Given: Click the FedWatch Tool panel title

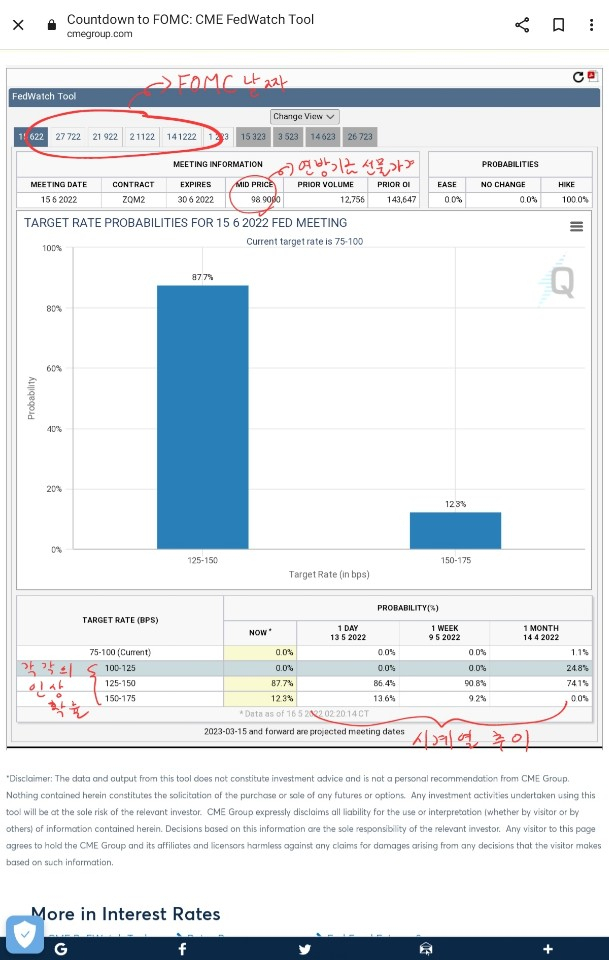Looking at the screenshot, I should coord(44,97).
